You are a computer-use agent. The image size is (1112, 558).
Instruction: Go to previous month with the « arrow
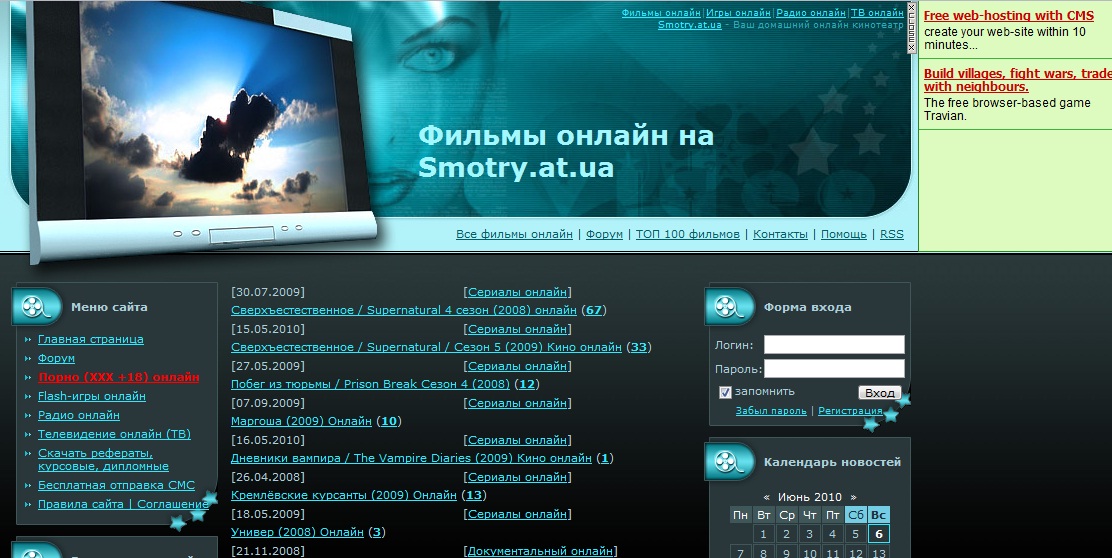coord(766,497)
